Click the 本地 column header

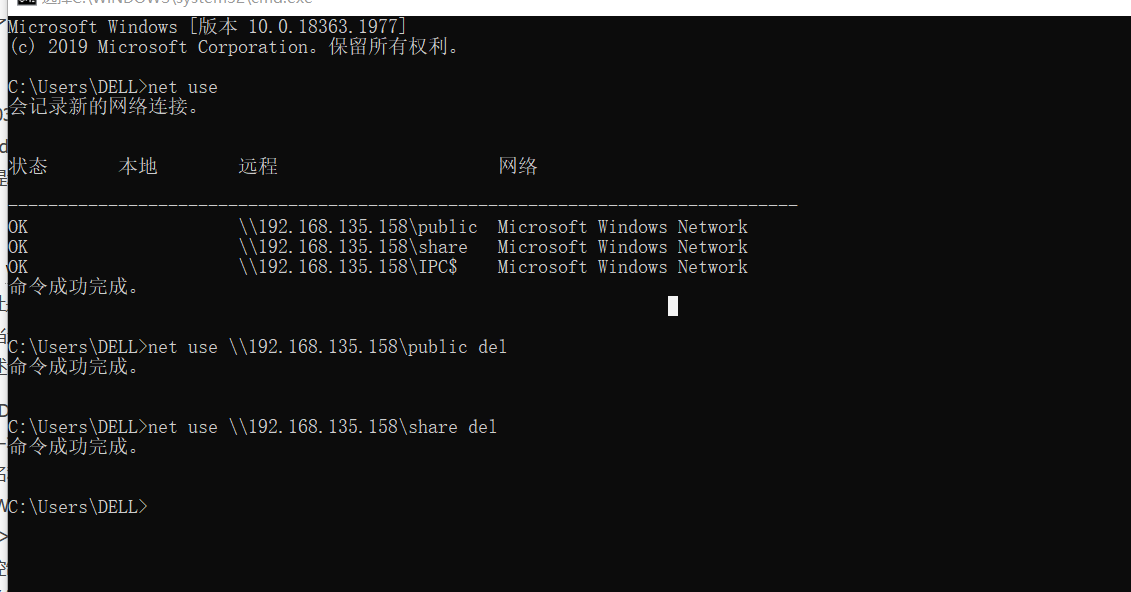coord(138,167)
